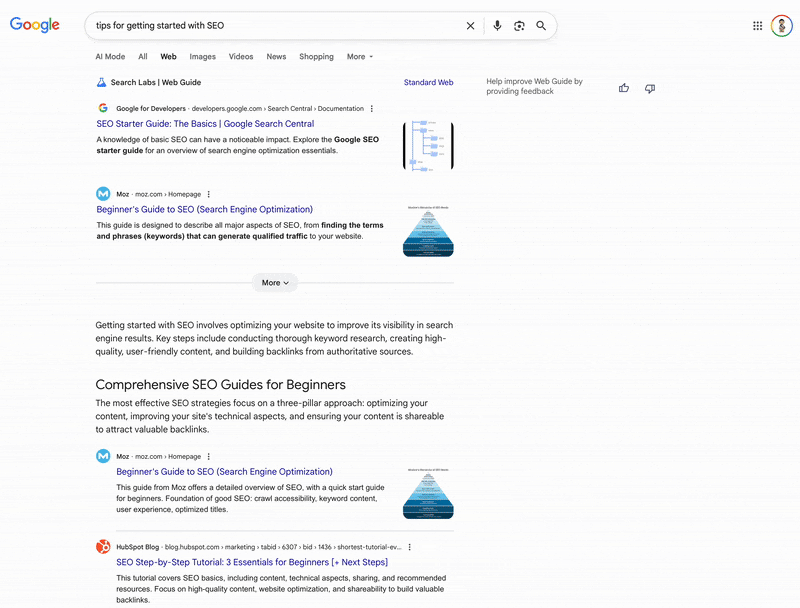Open the More search categories dropdown
800x608 pixels.
359,57
